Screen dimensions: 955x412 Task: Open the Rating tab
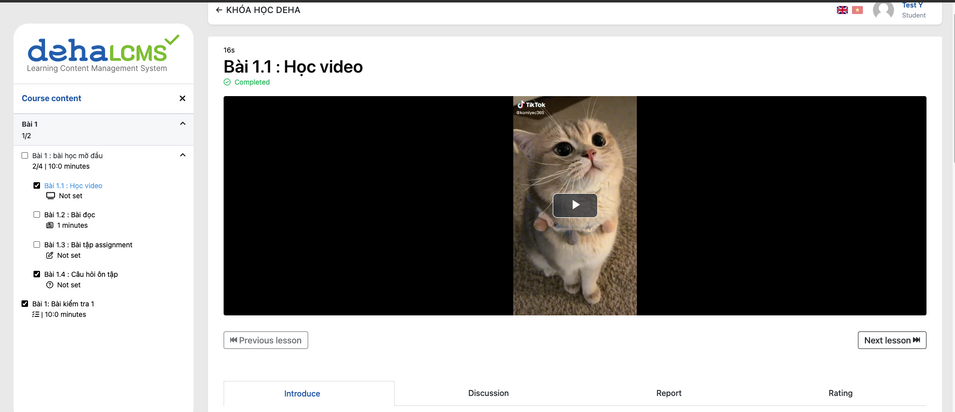tap(840, 393)
